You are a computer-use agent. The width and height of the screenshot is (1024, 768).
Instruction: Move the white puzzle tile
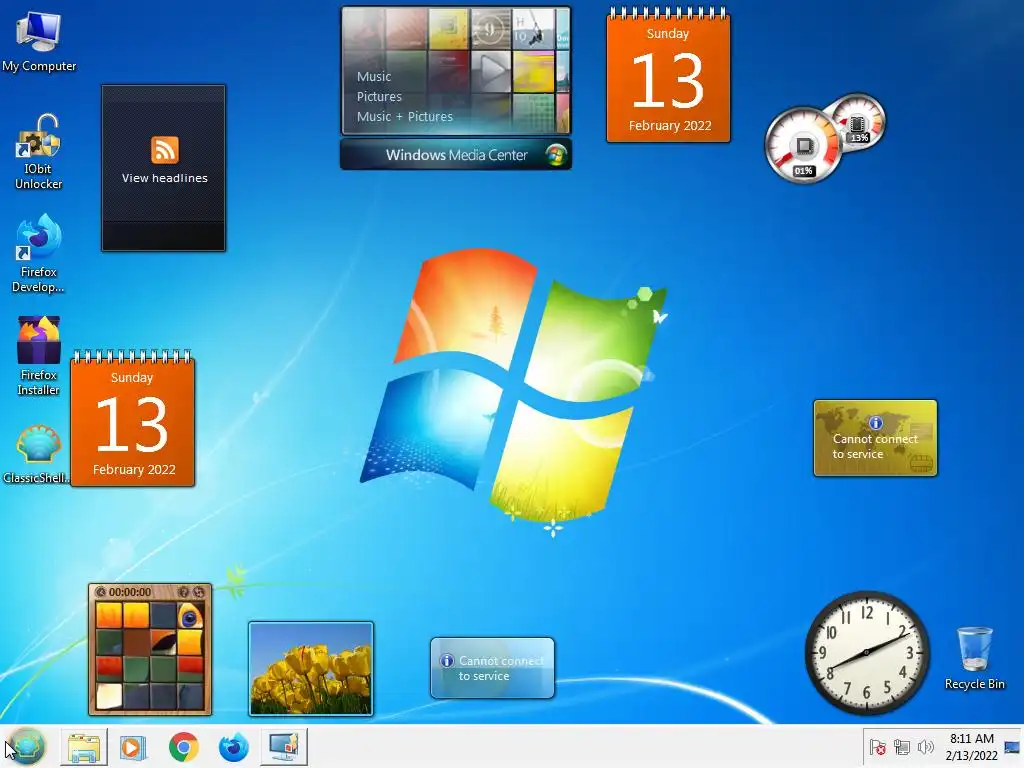(x=109, y=696)
